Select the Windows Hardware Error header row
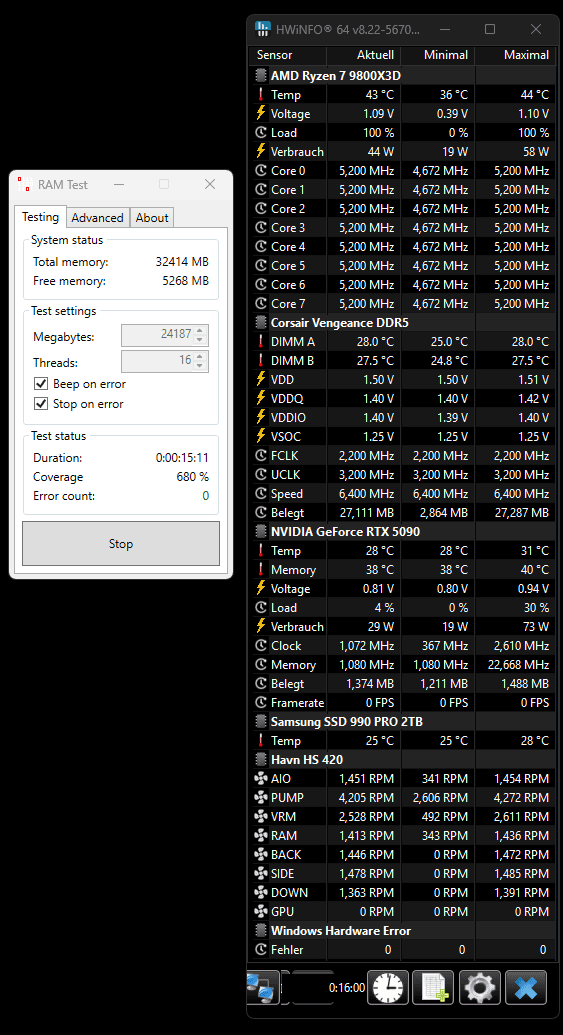Image resolution: width=563 pixels, height=1035 pixels. [403, 931]
